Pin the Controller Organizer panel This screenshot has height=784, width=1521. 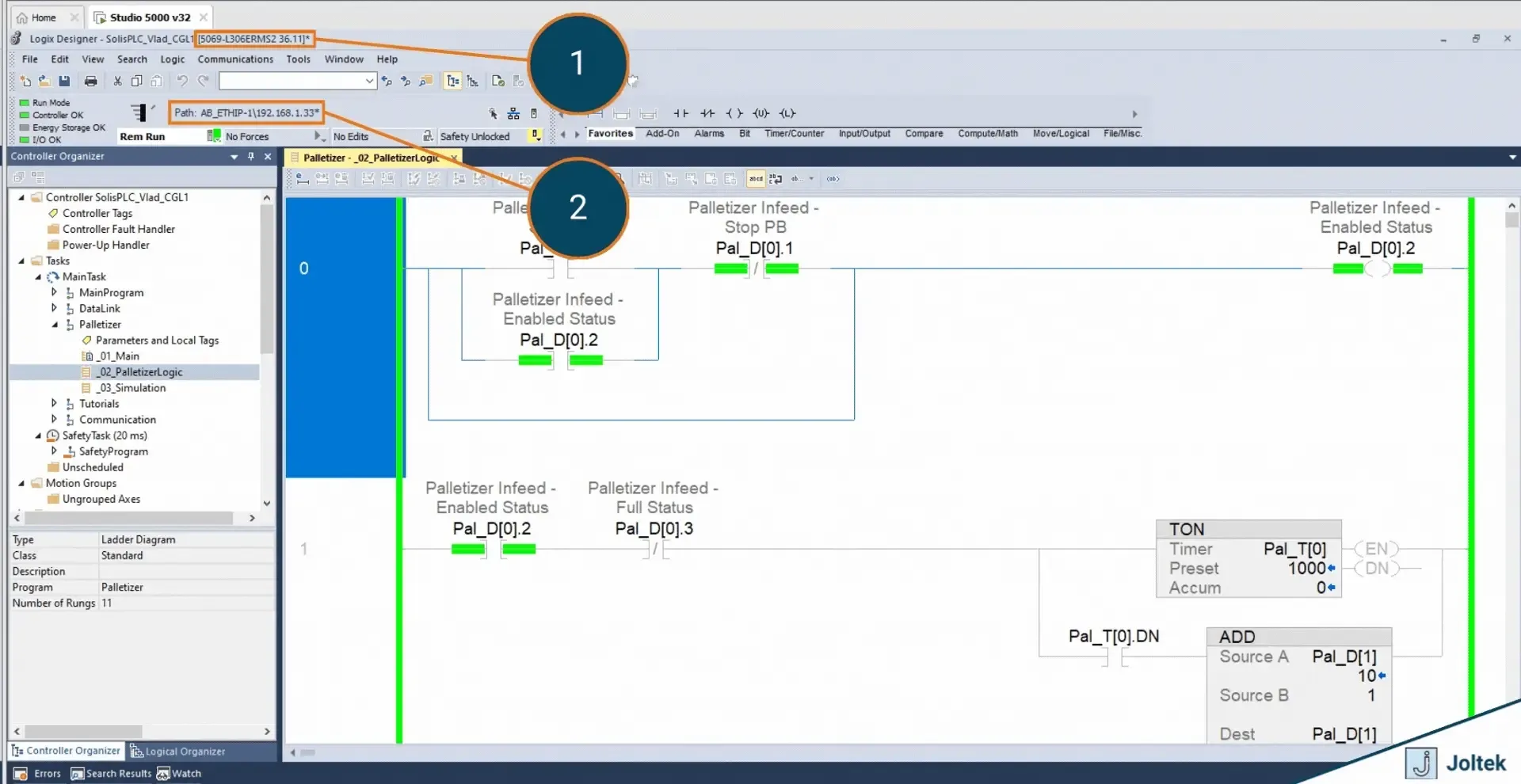[x=251, y=157]
